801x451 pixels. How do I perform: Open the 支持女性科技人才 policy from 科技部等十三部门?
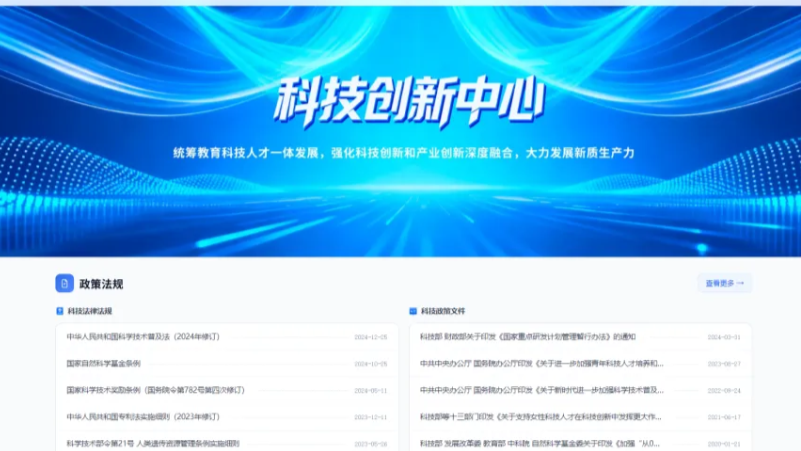tap(541, 416)
